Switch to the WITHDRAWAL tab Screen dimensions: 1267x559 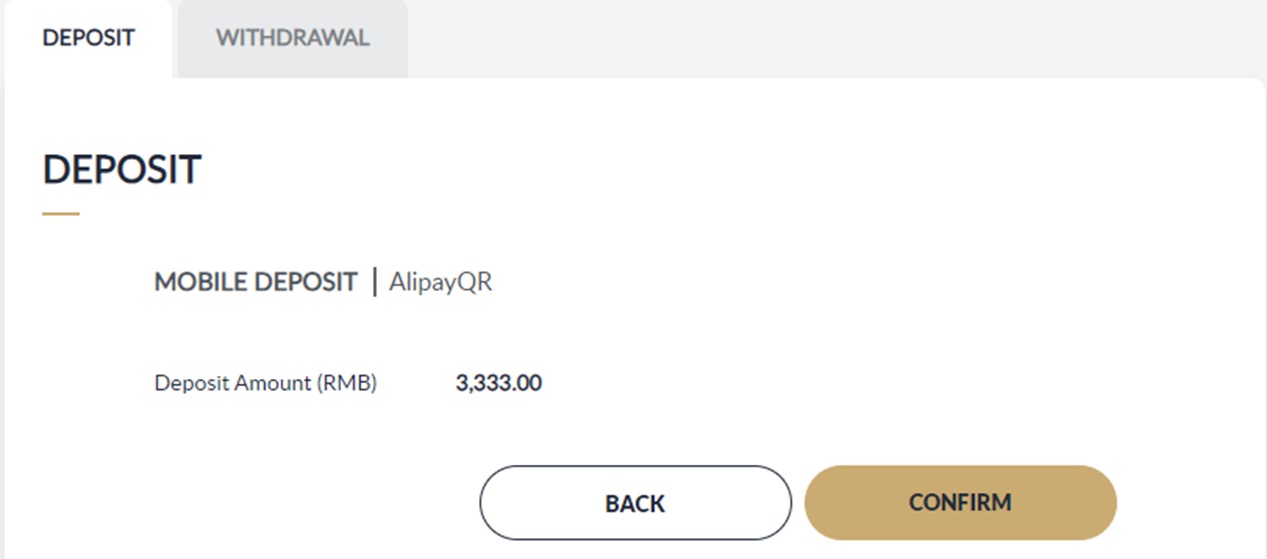[292, 38]
